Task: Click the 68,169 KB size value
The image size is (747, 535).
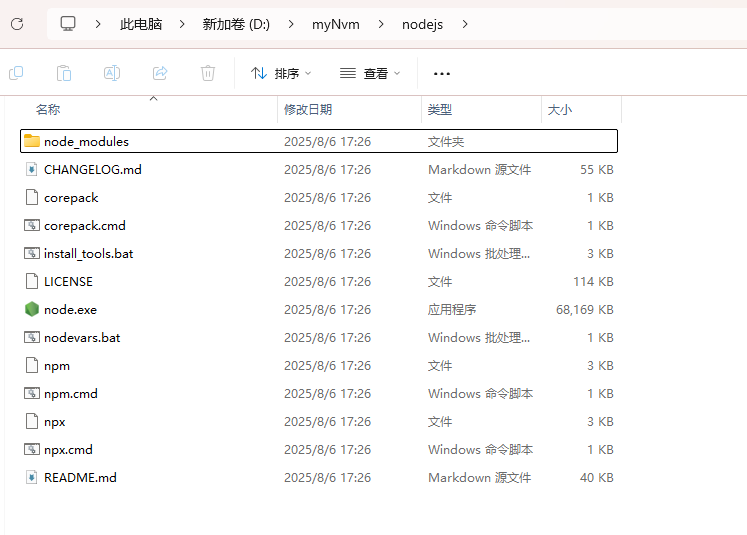Action: click(x=585, y=310)
